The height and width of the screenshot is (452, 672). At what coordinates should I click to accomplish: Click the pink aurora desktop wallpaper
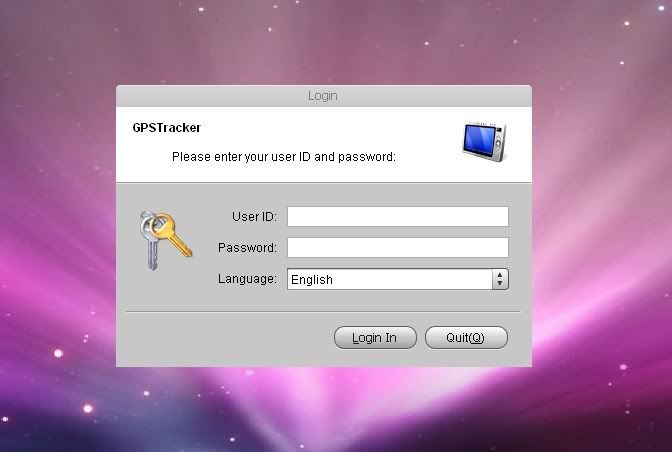tap(600, 214)
